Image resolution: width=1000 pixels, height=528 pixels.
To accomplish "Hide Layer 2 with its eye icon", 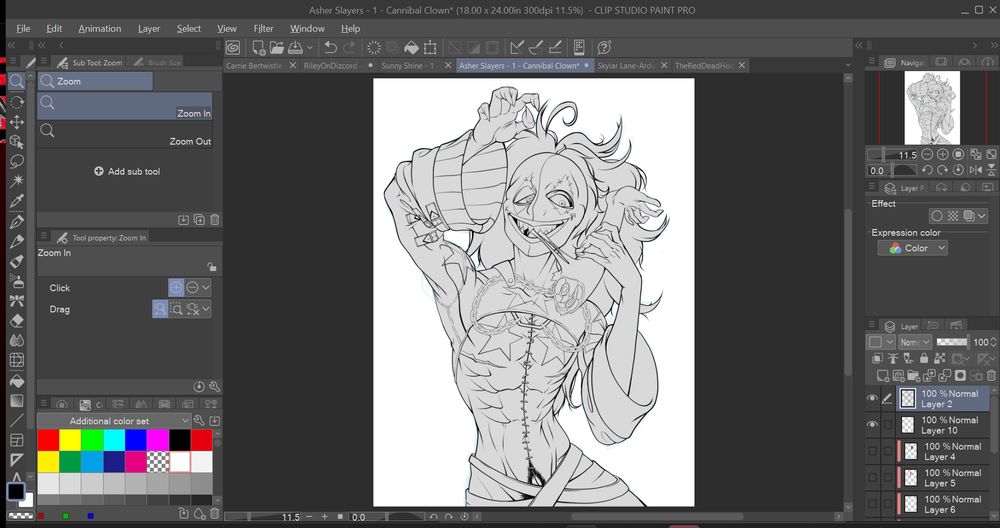I will (872, 398).
